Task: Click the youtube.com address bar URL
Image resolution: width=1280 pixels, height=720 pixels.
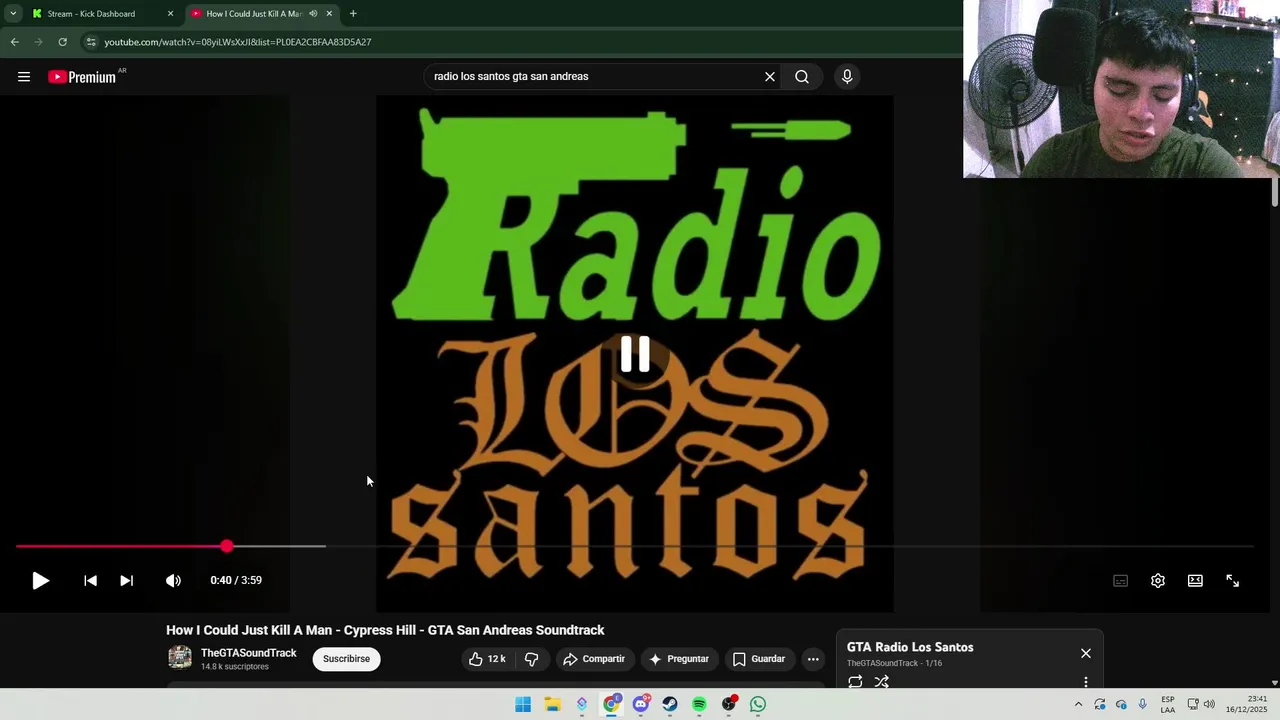Action: pyautogui.click(x=238, y=42)
